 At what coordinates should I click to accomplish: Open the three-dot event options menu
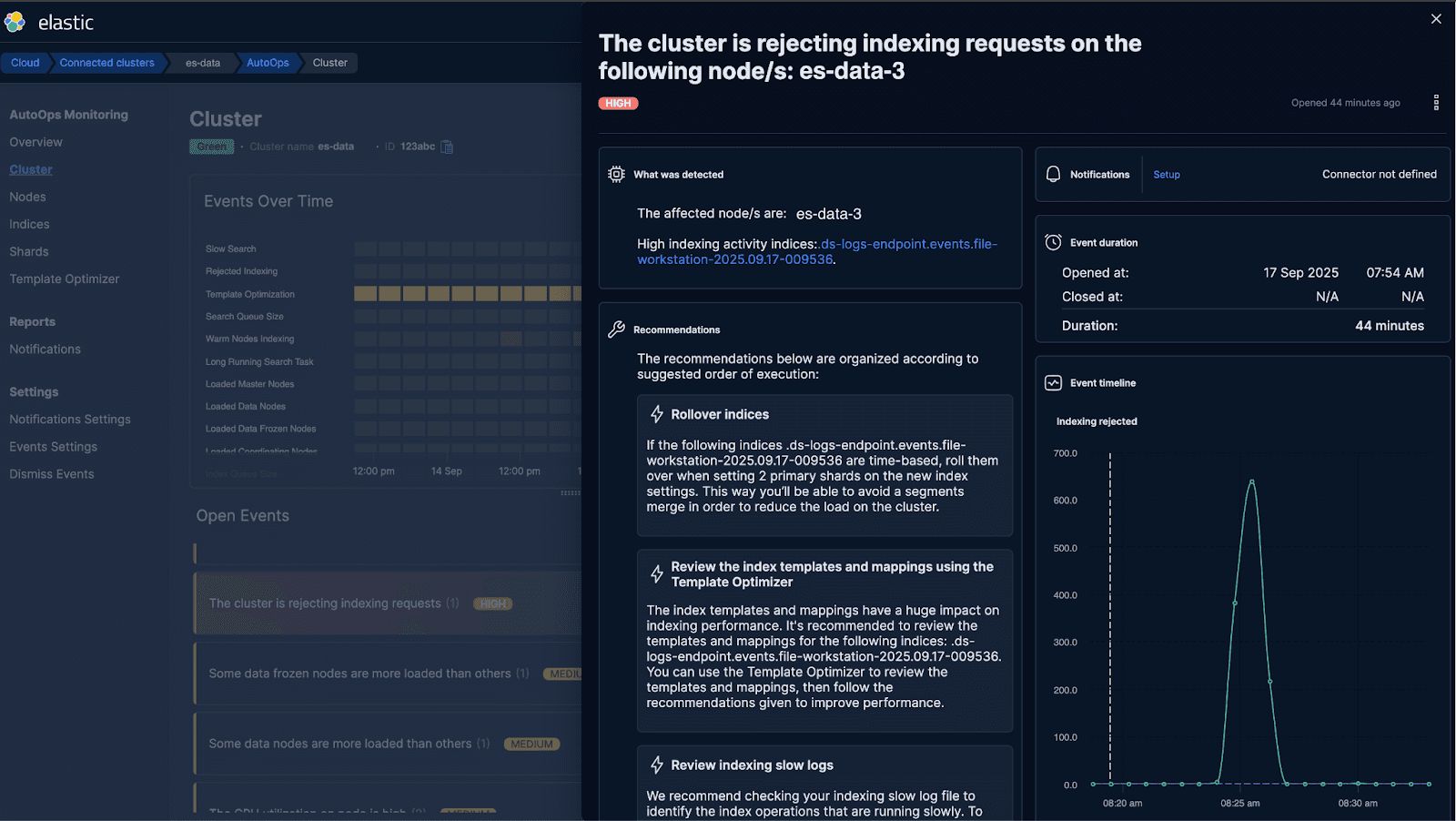(1436, 103)
